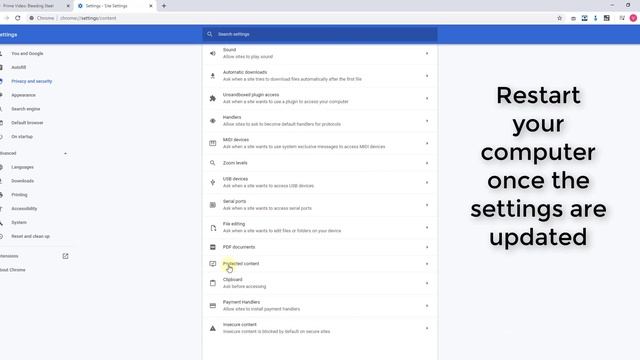Click the search magnifier in settings bar
The height and width of the screenshot is (360, 640).
(210, 34)
